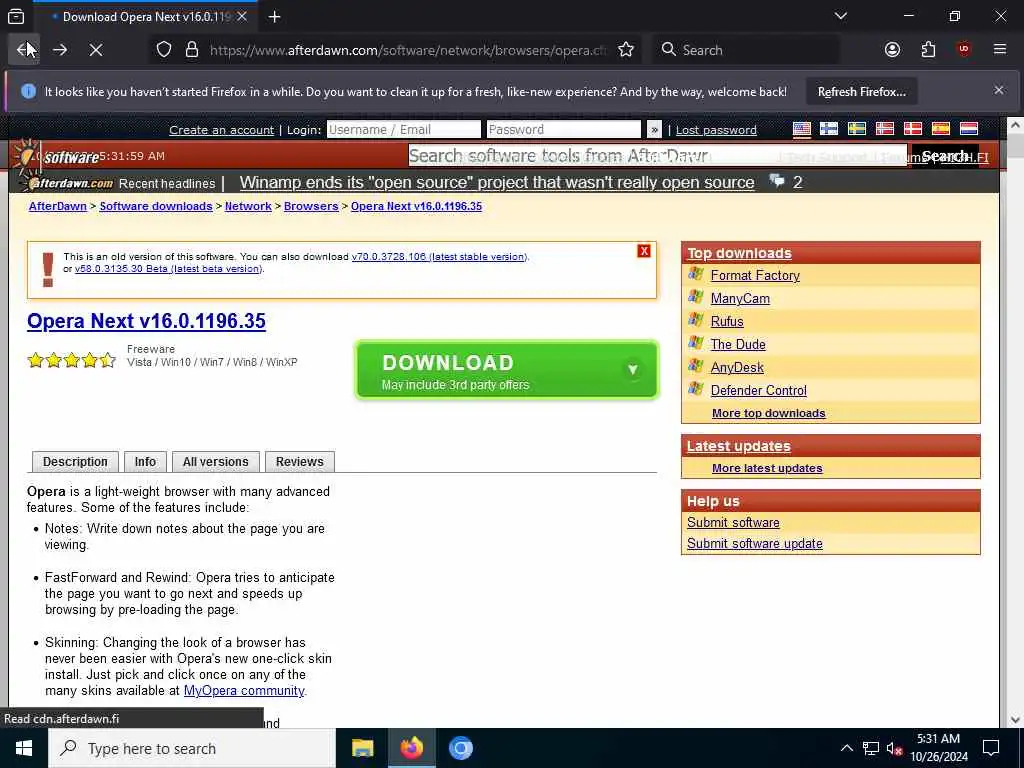This screenshot has width=1024, height=768.
Task: Open the Submit software update link
Action: tap(754, 543)
